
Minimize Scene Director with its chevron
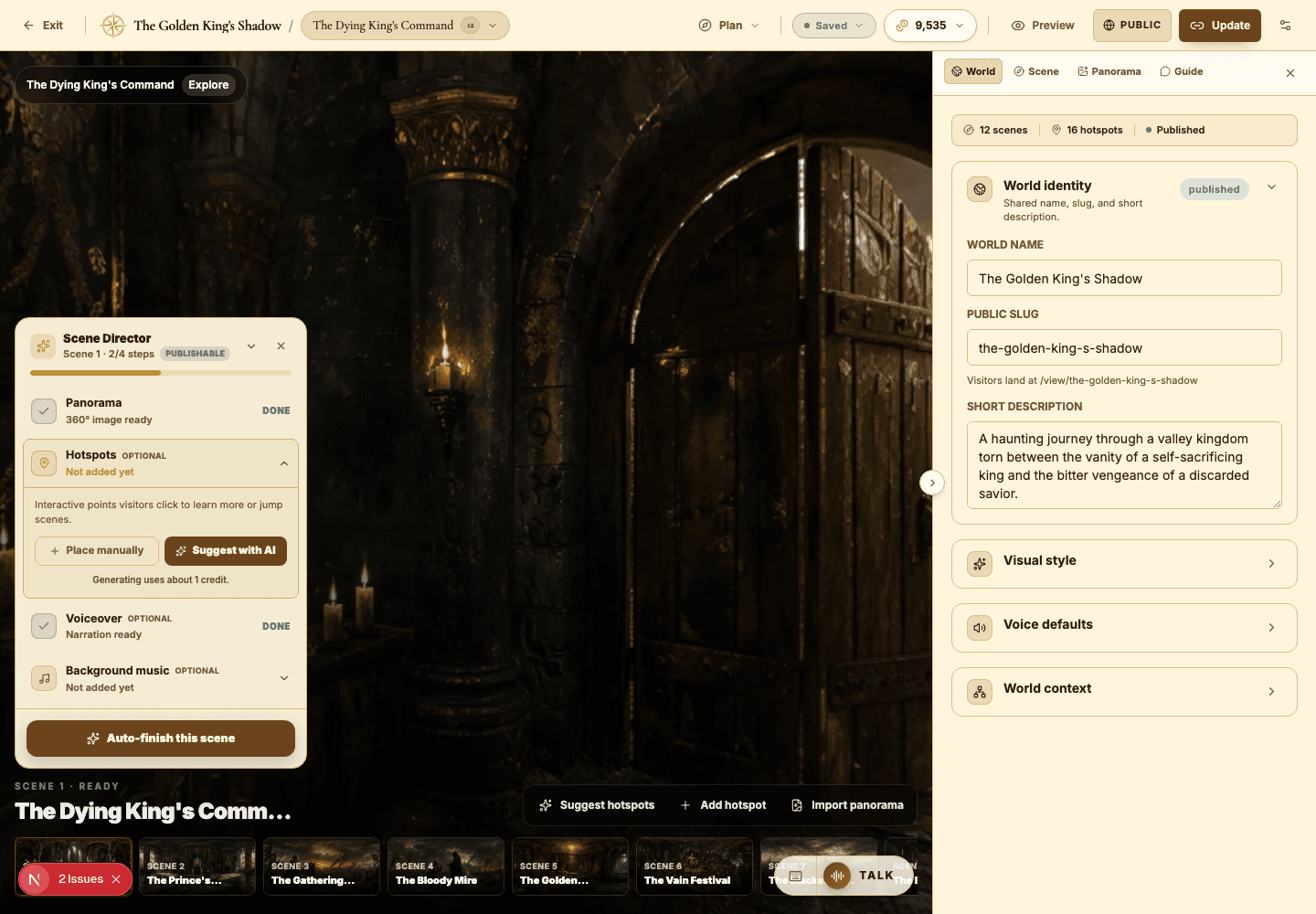pos(251,345)
